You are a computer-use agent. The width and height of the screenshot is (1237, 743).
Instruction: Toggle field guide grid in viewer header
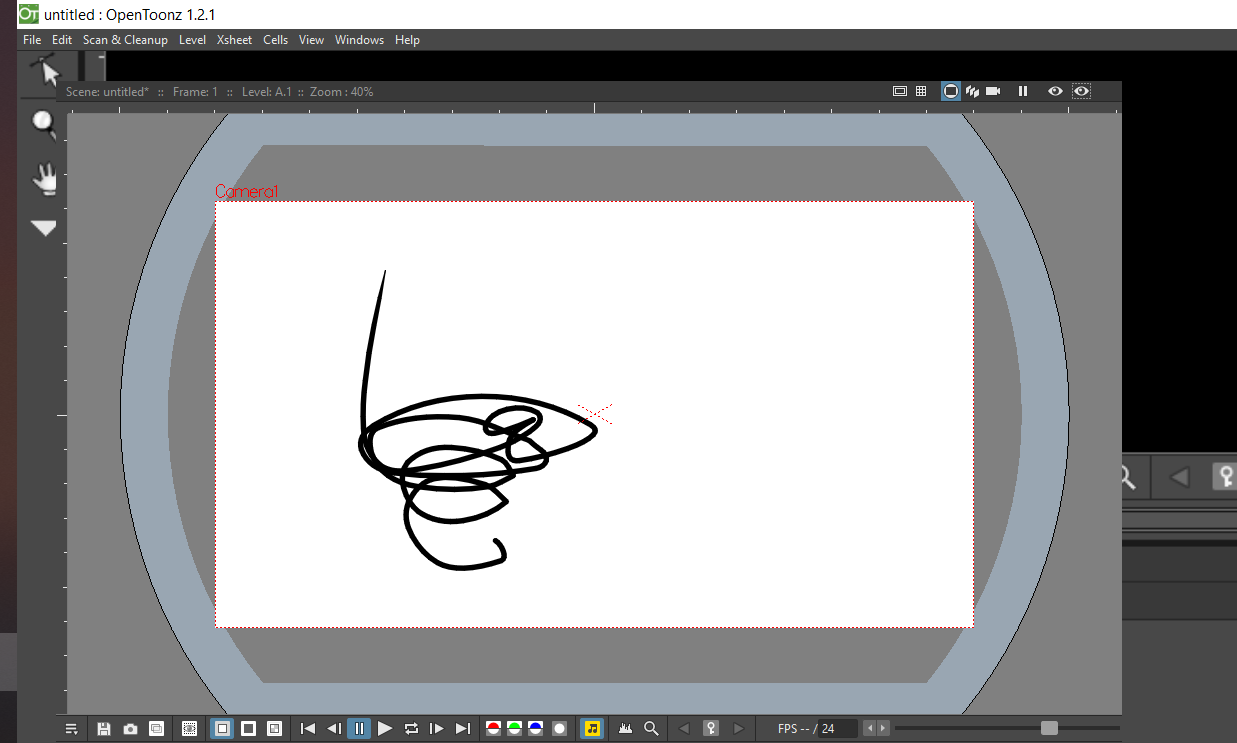tap(921, 91)
